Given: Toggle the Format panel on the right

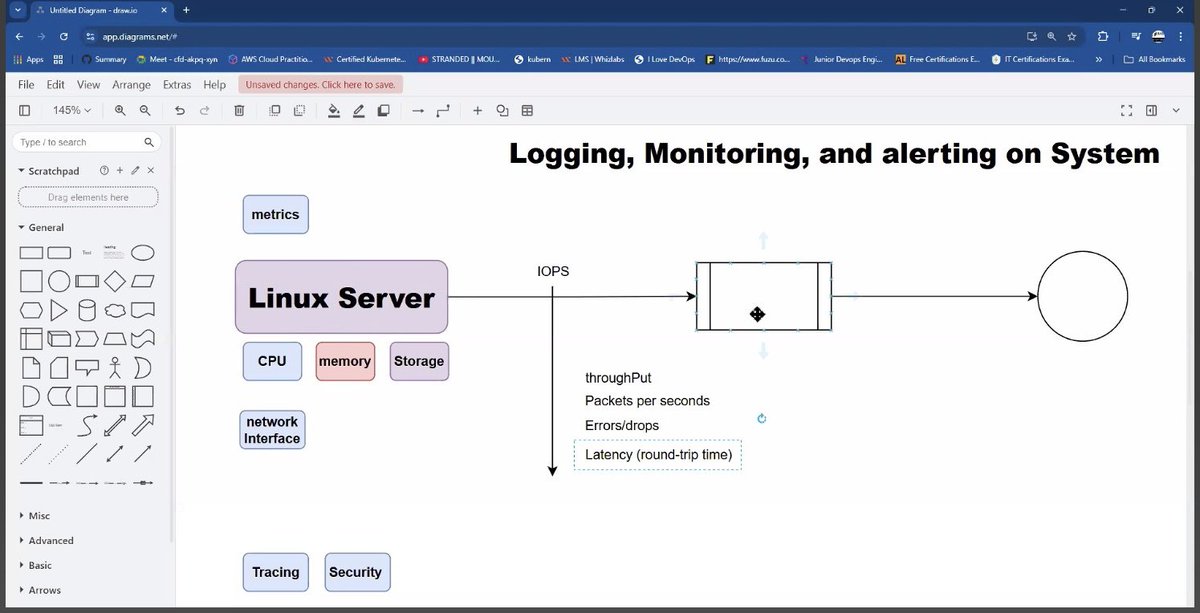Looking at the screenshot, I should pos(1152,110).
